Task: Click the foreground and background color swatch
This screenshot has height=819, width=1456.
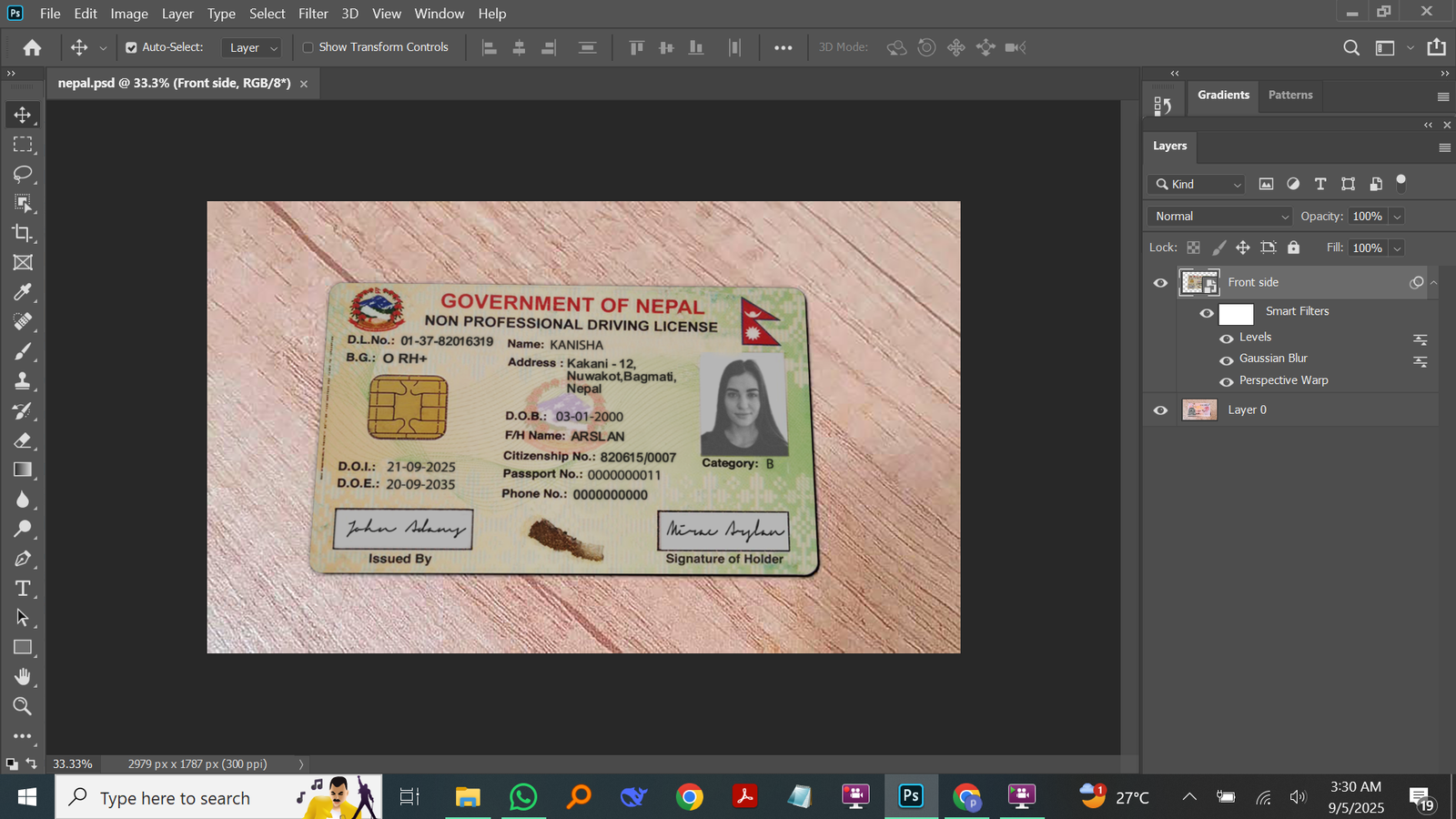Action: click(x=12, y=764)
